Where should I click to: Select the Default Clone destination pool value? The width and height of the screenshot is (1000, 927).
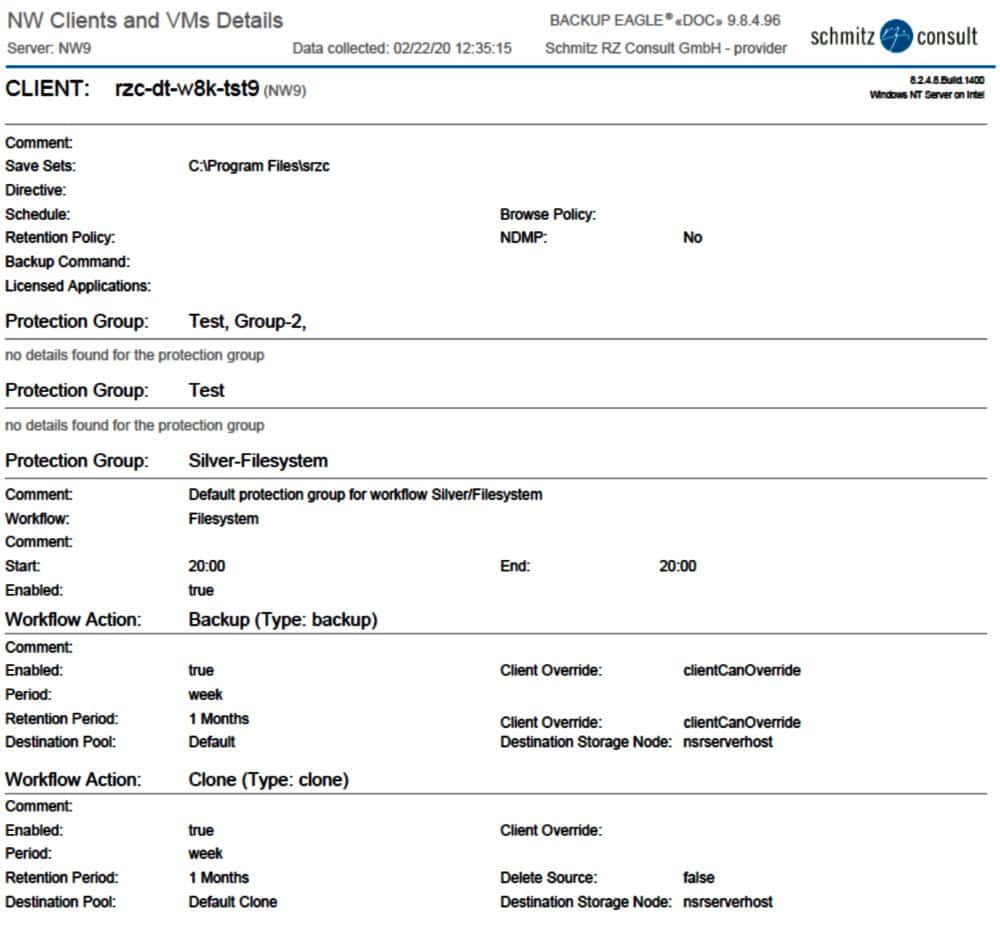pos(233,902)
